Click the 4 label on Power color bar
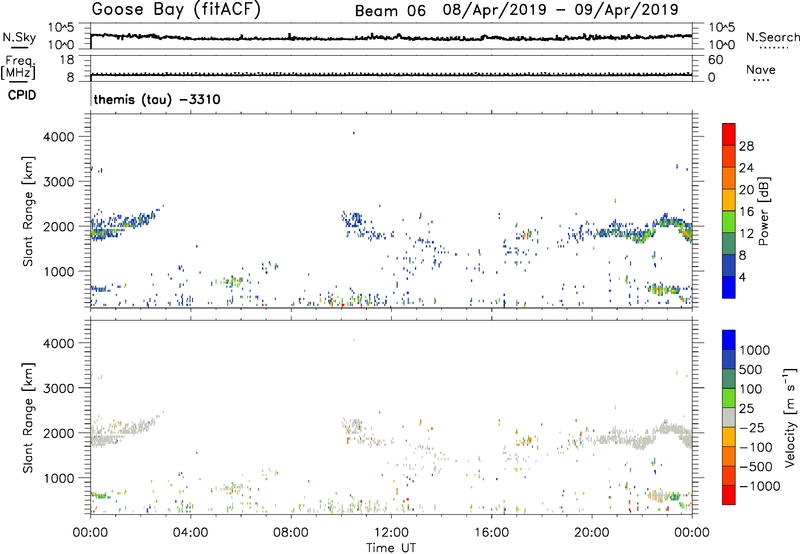Image resolution: width=800 pixels, height=554 pixels. 743,277
